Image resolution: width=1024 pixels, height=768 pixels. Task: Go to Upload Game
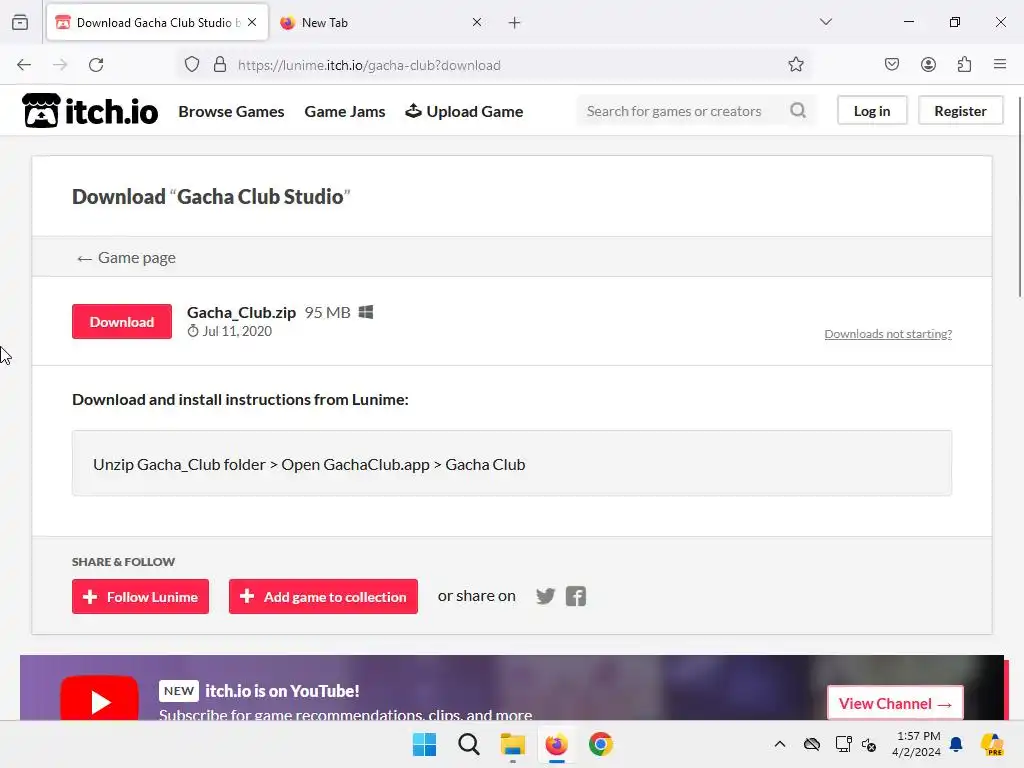click(464, 112)
